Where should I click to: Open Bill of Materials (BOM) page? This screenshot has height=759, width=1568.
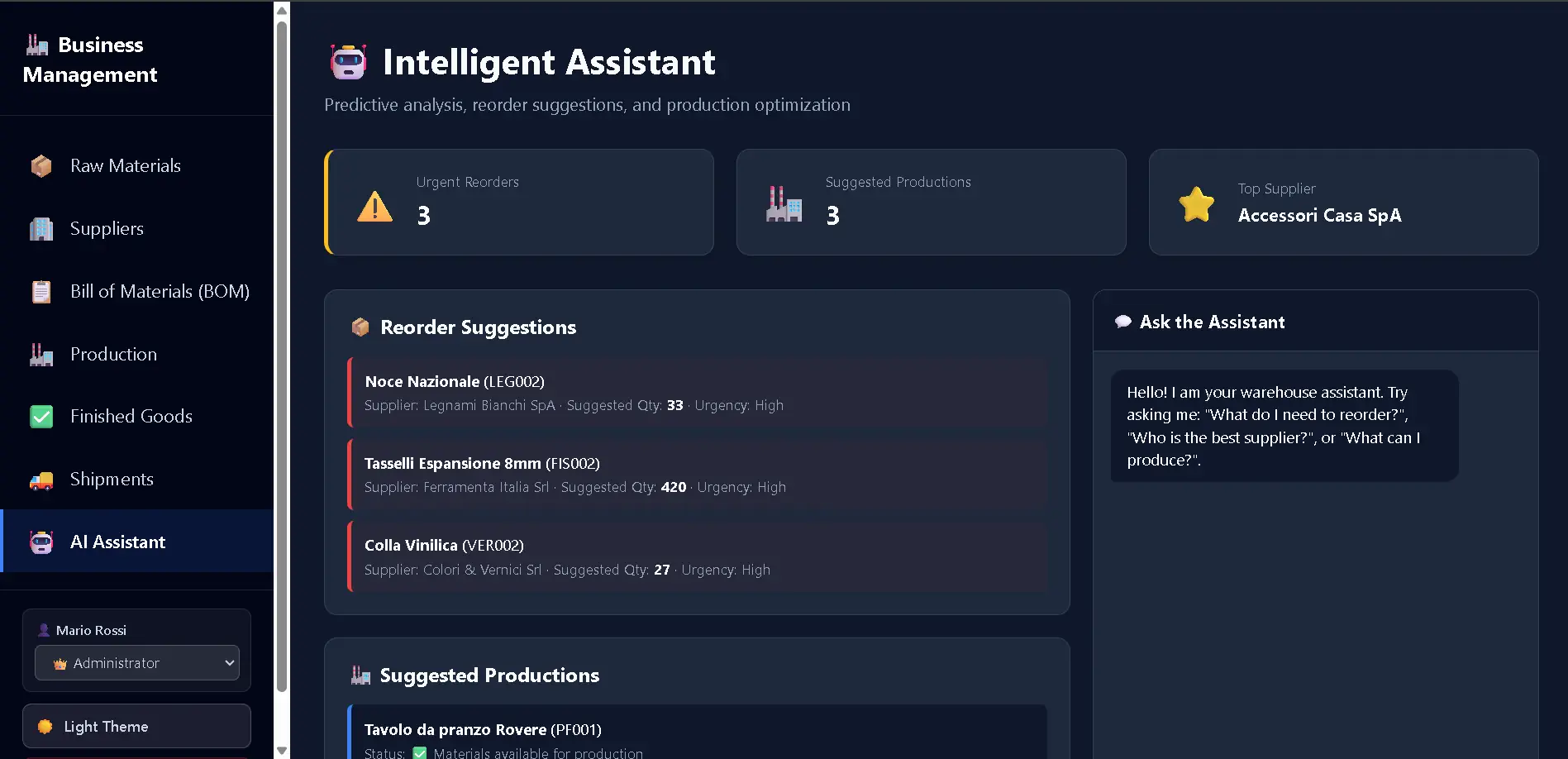pyautogui.click(x=137, y=292)
